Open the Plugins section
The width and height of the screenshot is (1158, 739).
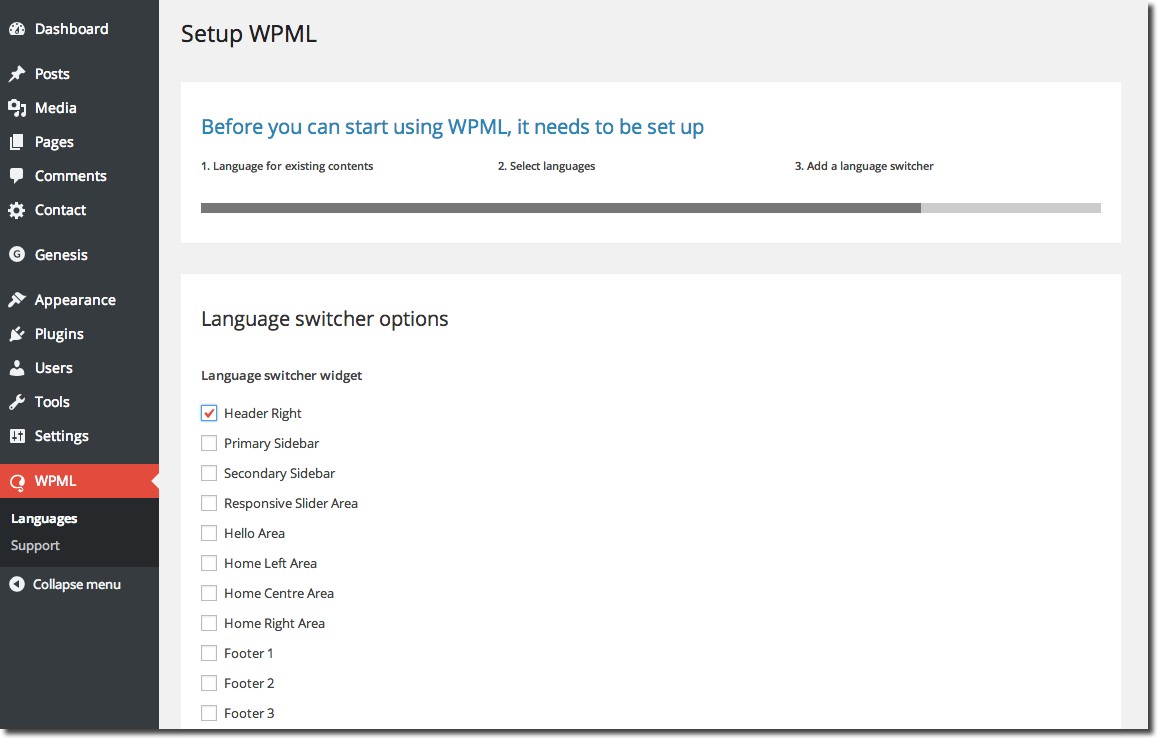pyautogui.click(x=60, y=333)
